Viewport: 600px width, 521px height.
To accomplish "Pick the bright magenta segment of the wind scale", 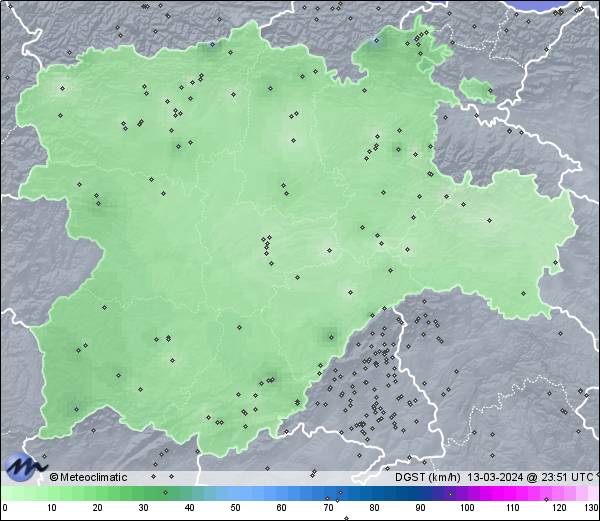I will click(501, 493).
